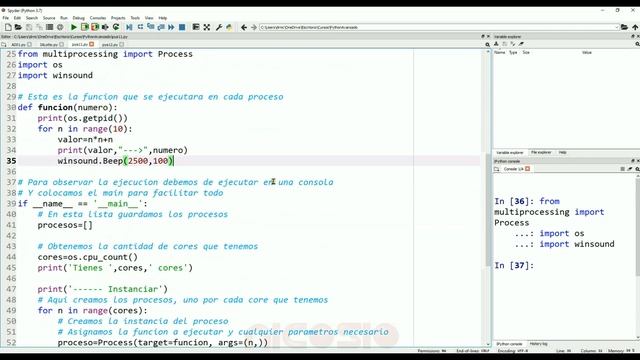Open the Tools menu

pos(135,18)
